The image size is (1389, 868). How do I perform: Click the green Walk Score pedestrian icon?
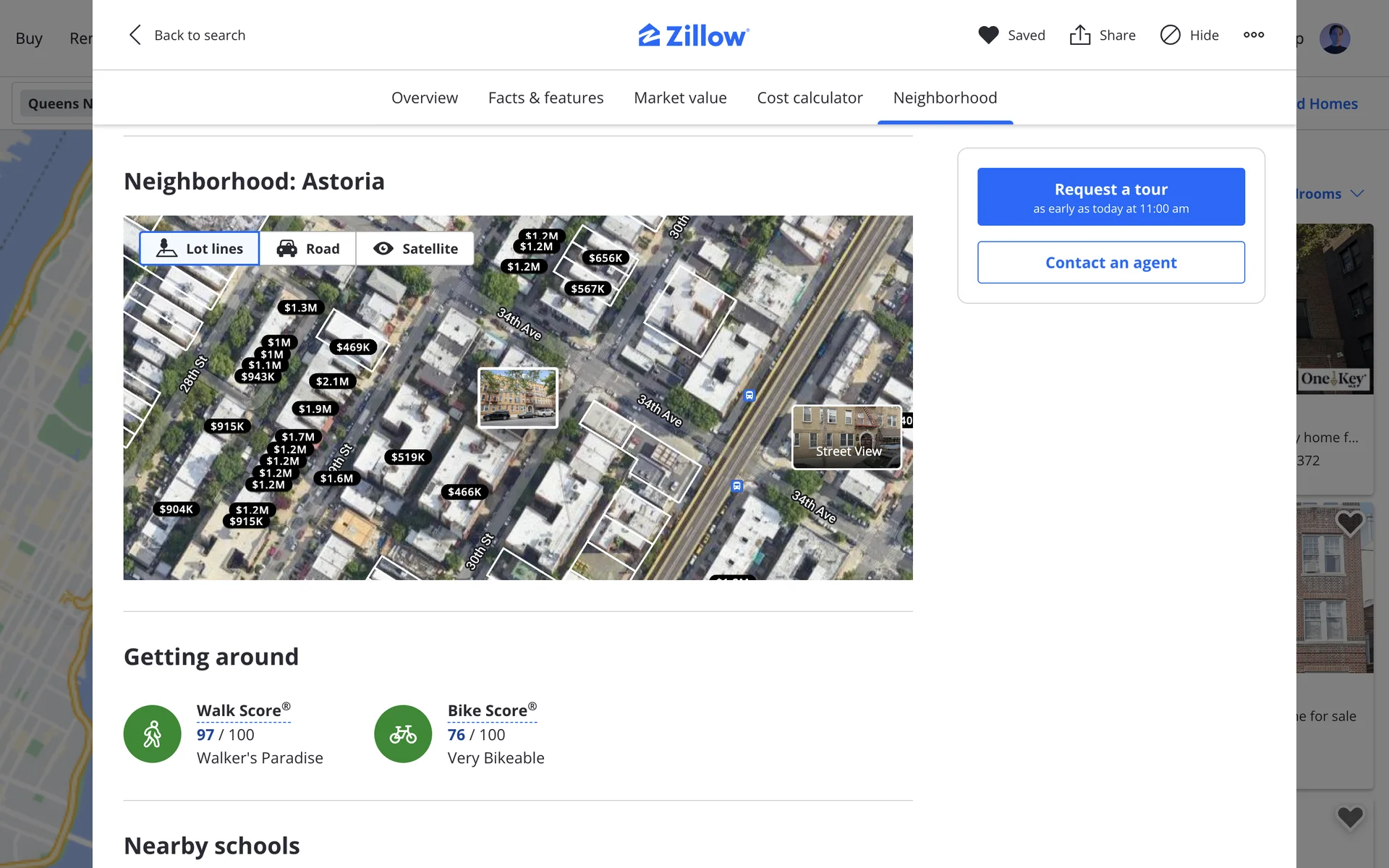152,733
